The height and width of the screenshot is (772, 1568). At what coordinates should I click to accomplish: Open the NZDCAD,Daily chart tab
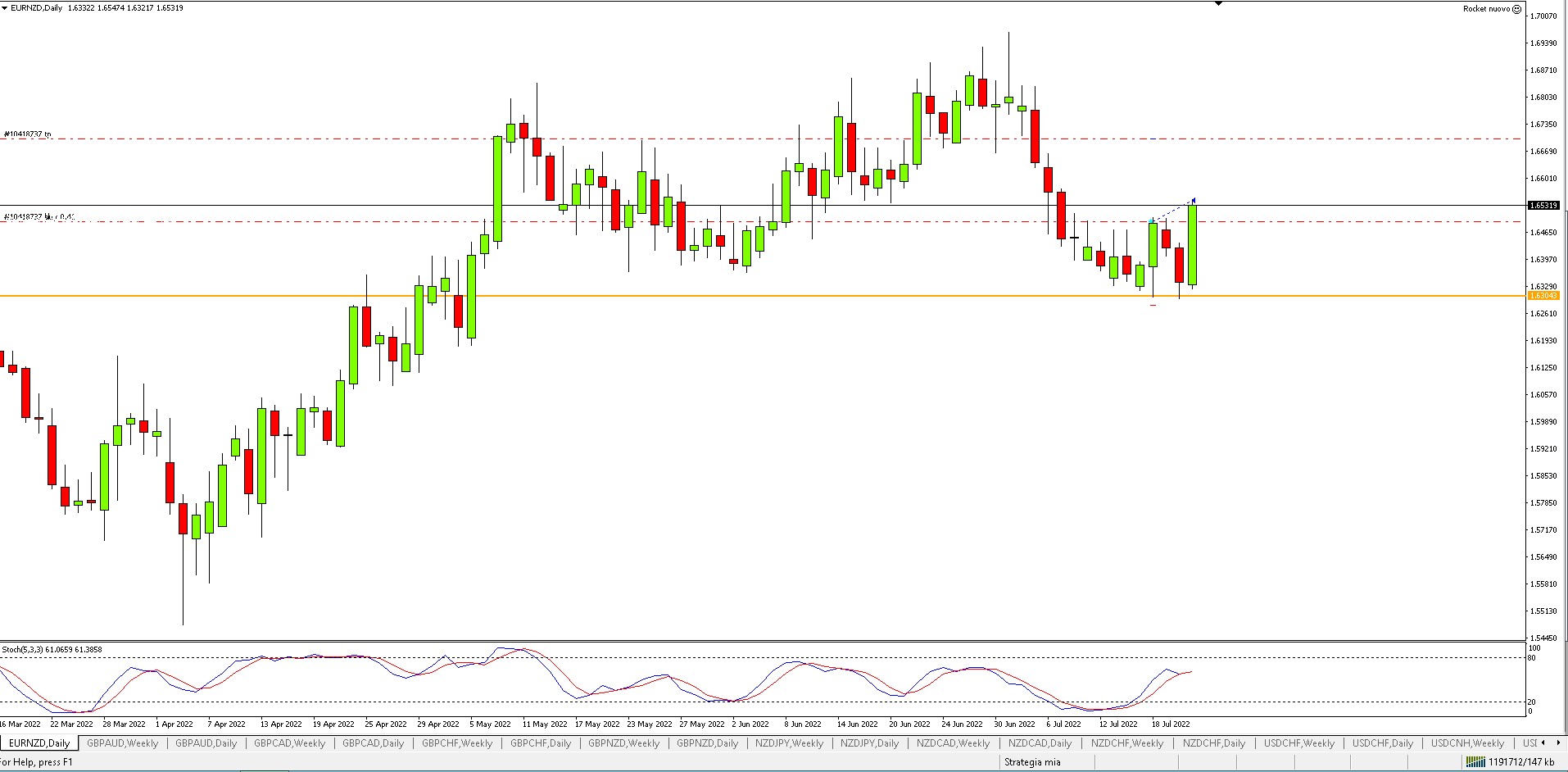tap(1040, 743)
